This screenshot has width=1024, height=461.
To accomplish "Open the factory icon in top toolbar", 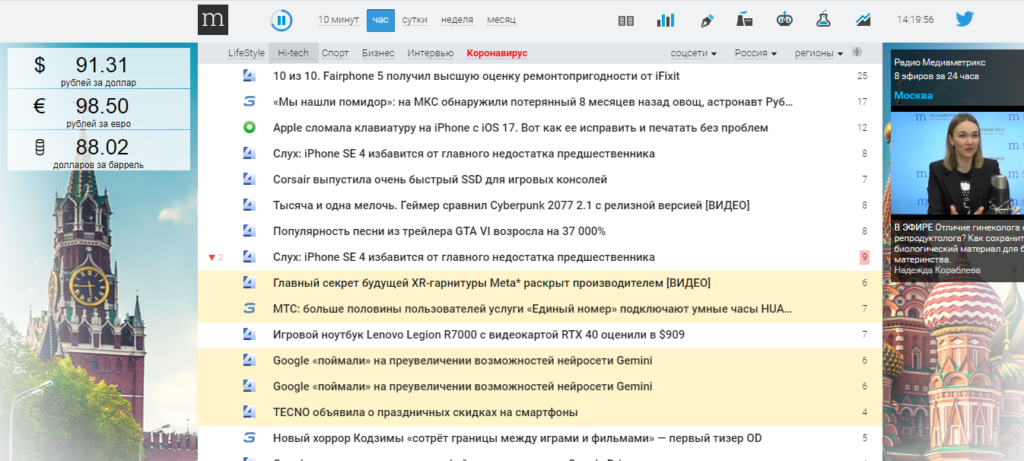I will pos(744,20).
